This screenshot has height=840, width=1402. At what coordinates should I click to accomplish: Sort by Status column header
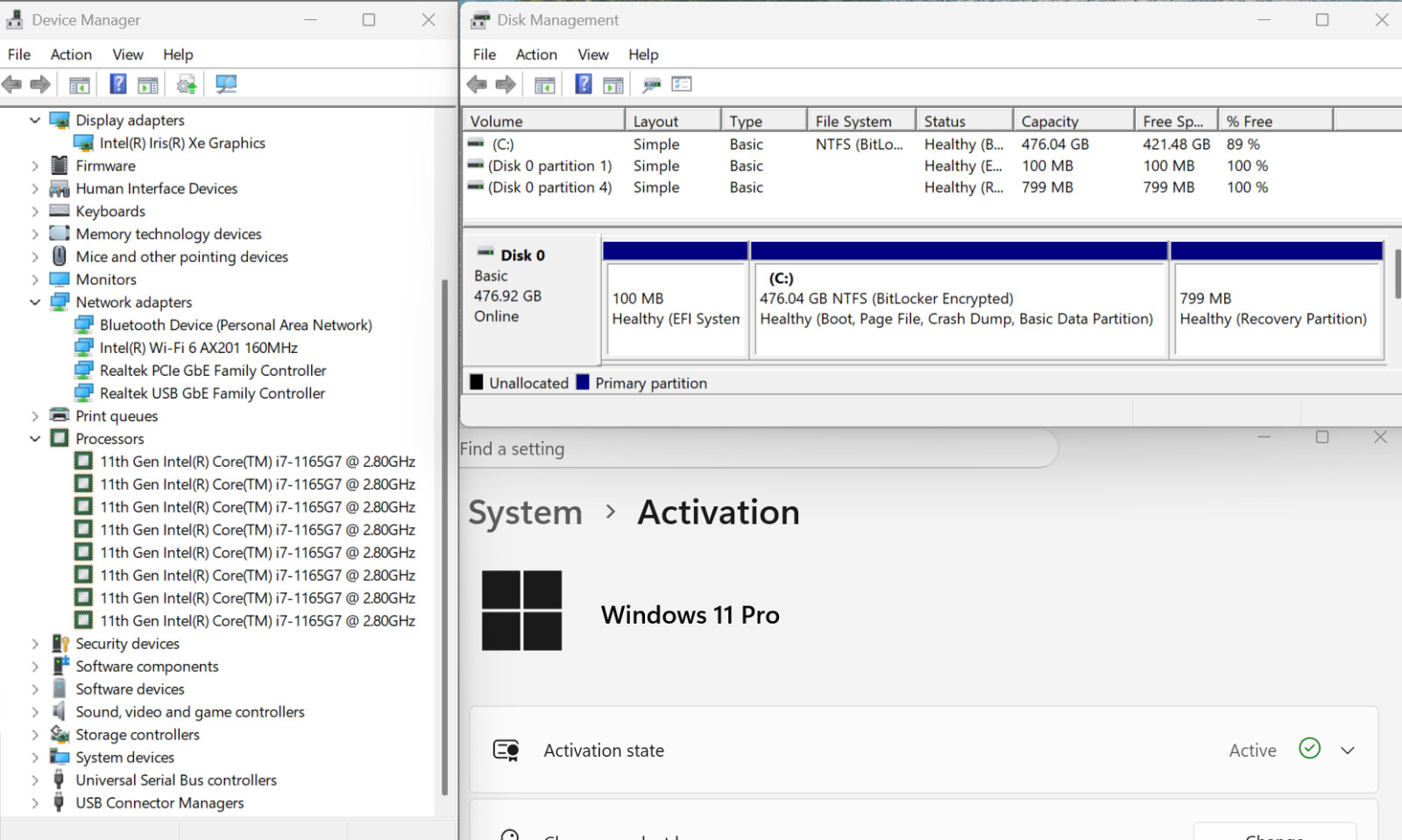[965, 121]
